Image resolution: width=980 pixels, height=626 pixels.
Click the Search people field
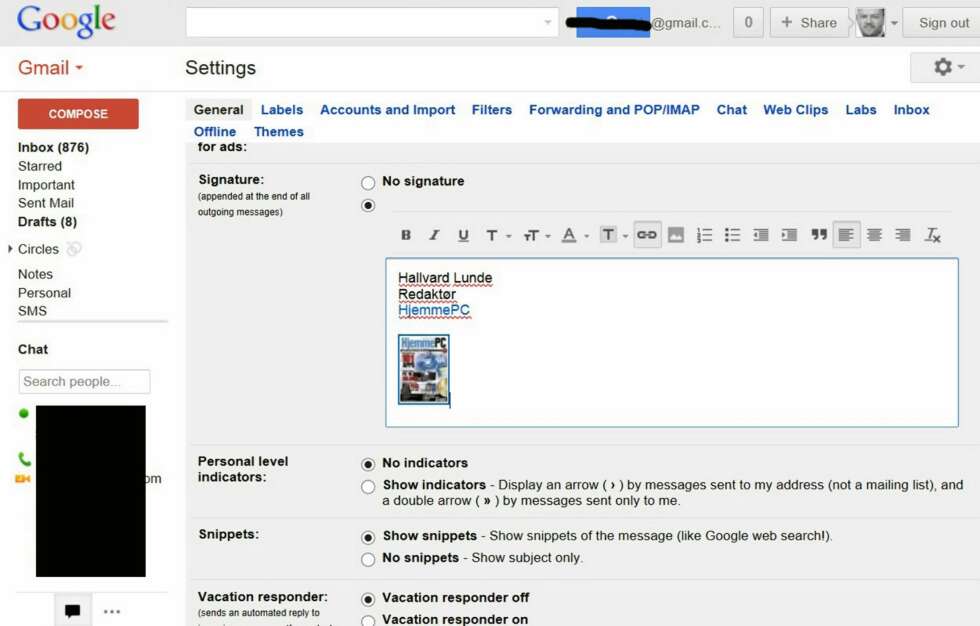84,382
